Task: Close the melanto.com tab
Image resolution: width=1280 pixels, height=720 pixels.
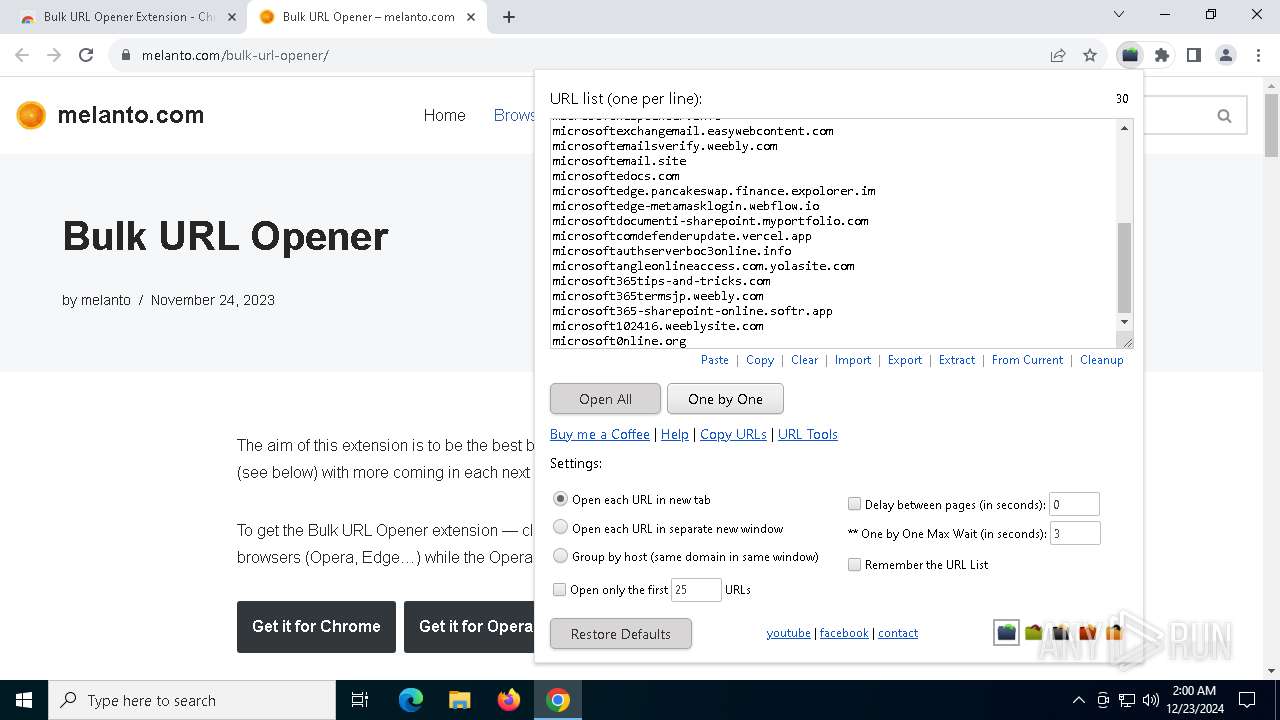Action: point(471,17)
